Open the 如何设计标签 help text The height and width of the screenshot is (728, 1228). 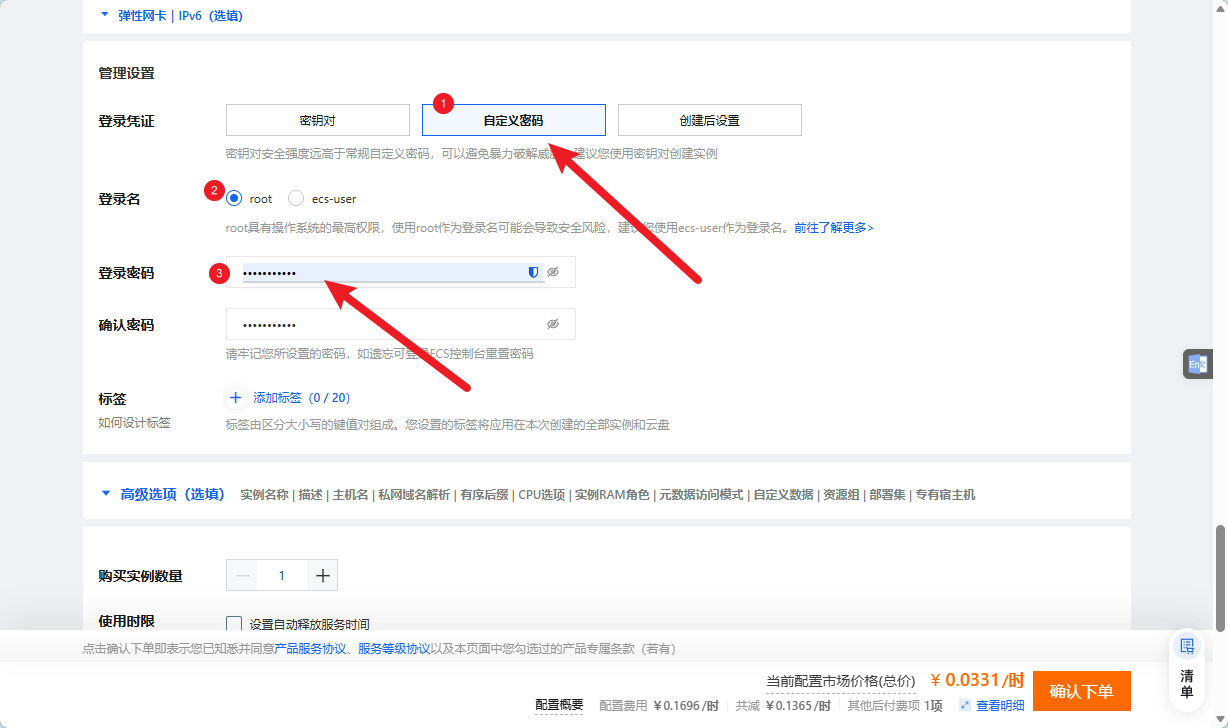click(134, 423)
